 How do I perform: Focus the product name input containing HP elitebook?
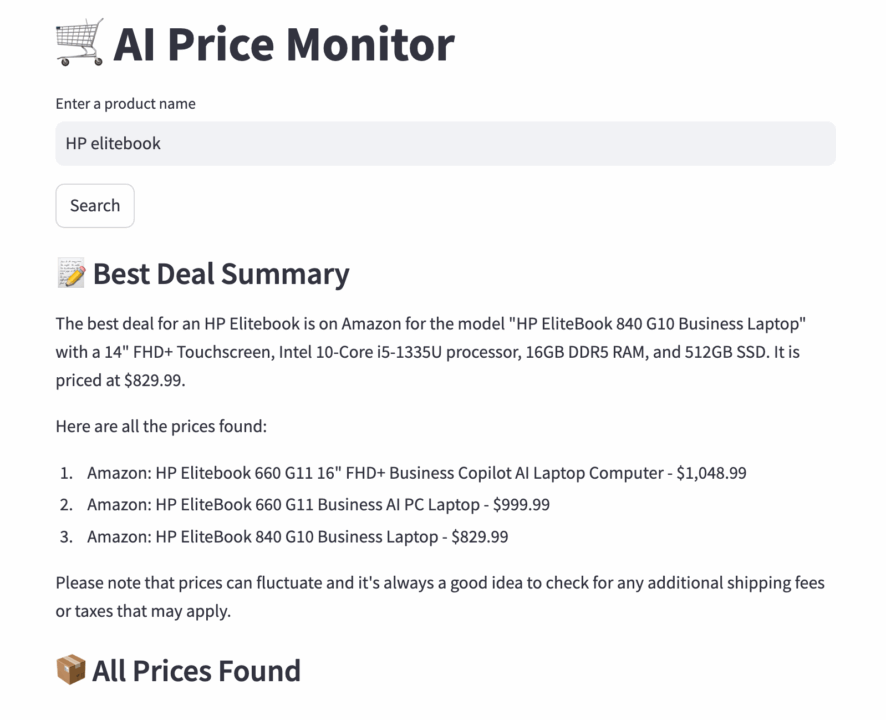(x=444, y=143)
